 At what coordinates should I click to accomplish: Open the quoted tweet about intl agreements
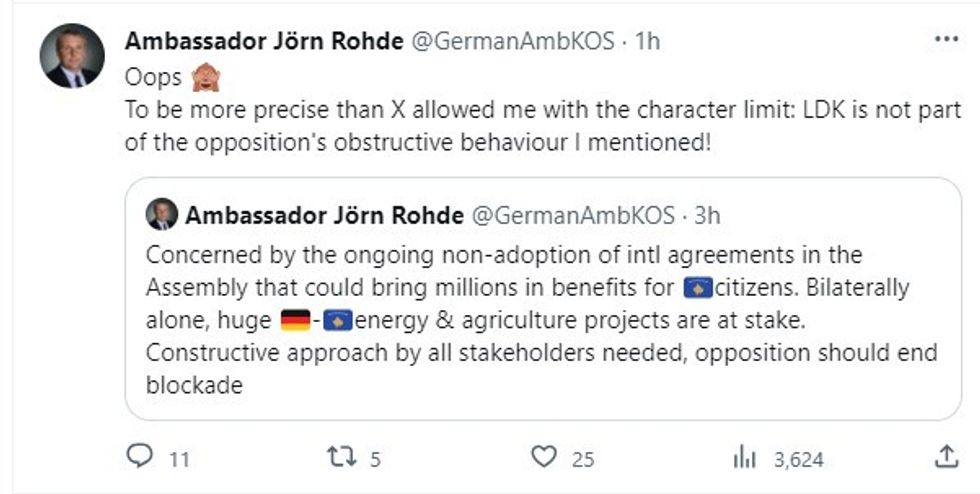pos(540,320)
